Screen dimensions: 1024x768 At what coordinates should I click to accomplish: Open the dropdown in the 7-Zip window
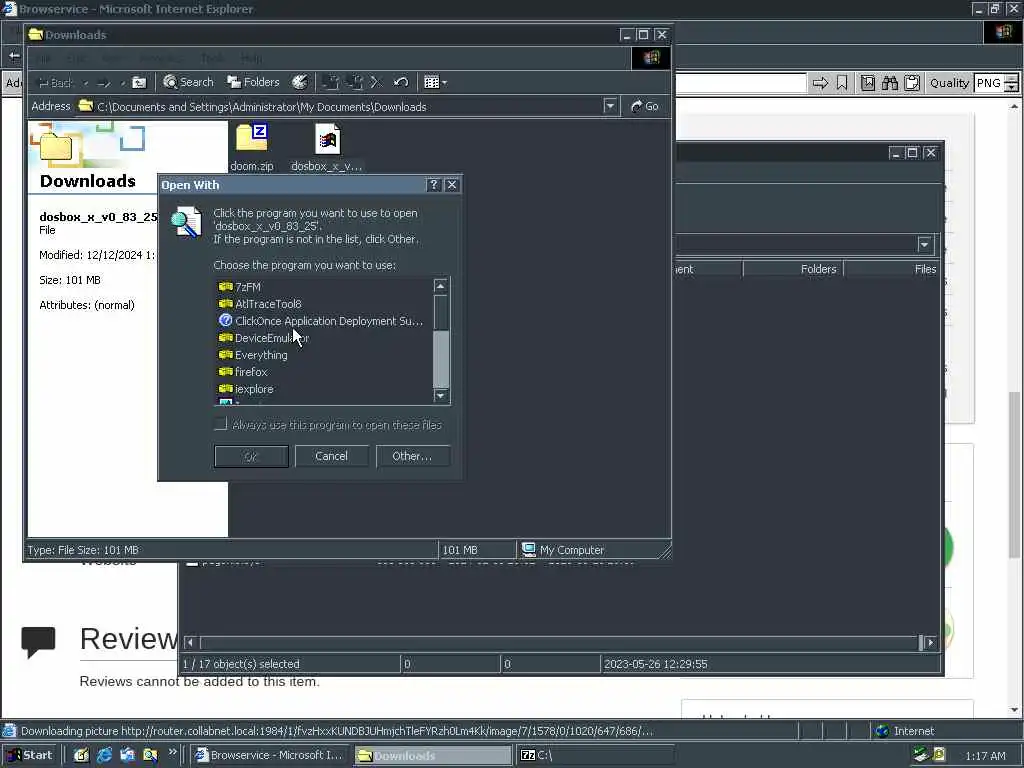click(924, 245)
